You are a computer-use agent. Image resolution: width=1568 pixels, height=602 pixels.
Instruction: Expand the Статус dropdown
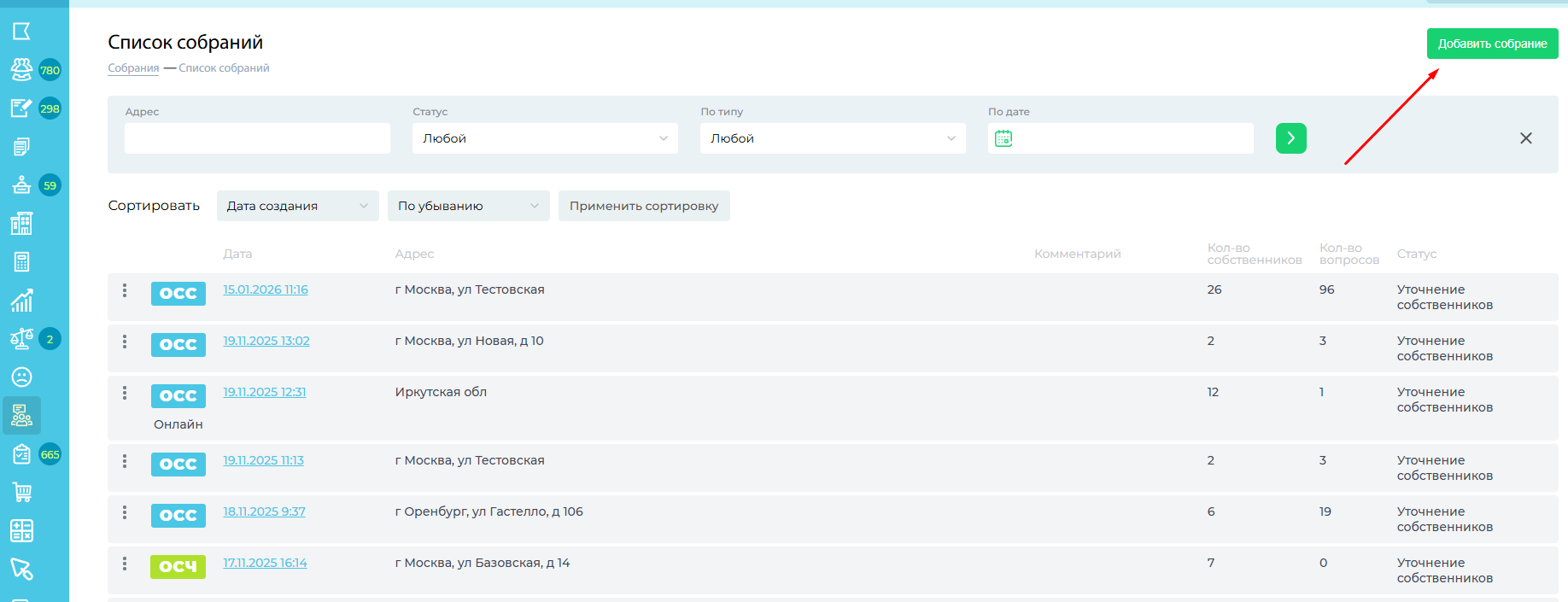tap(544, 138)
